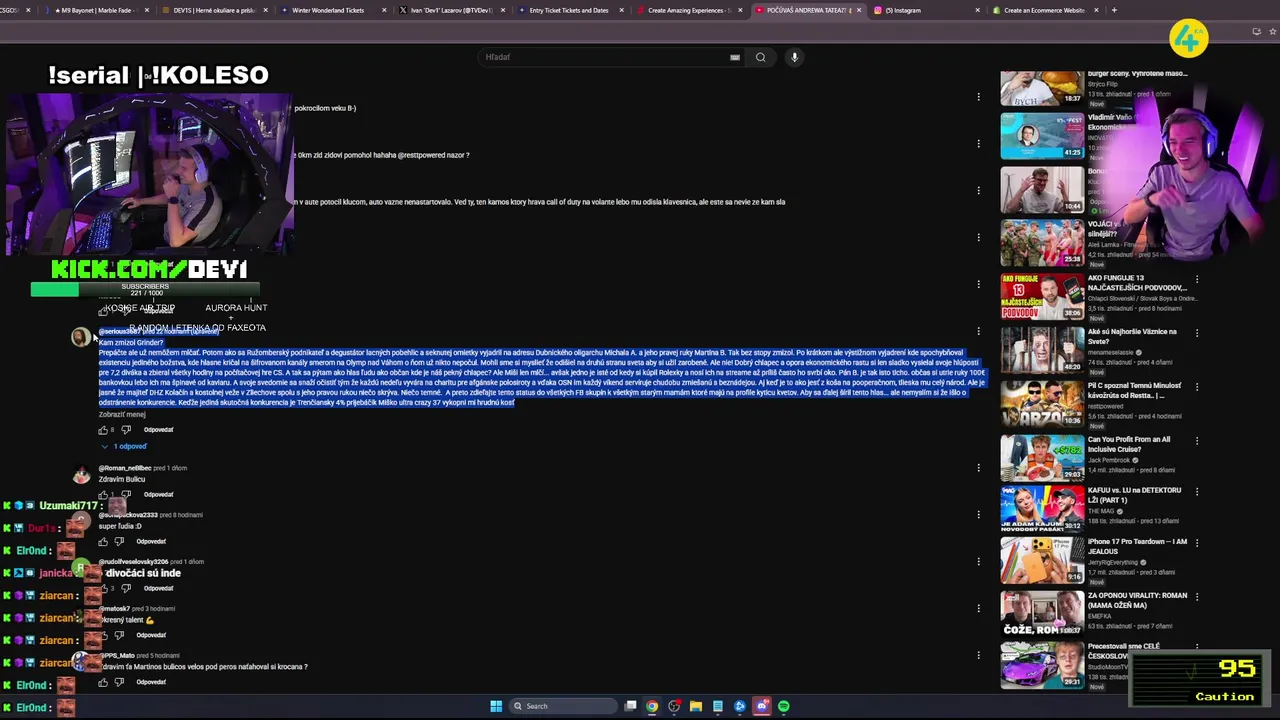Open 'KAFUU vs. LU na DETEKTORU LŽI' title
Image resolution: width=1280 pixels, height=720 pixels.
pos(1134,494)
